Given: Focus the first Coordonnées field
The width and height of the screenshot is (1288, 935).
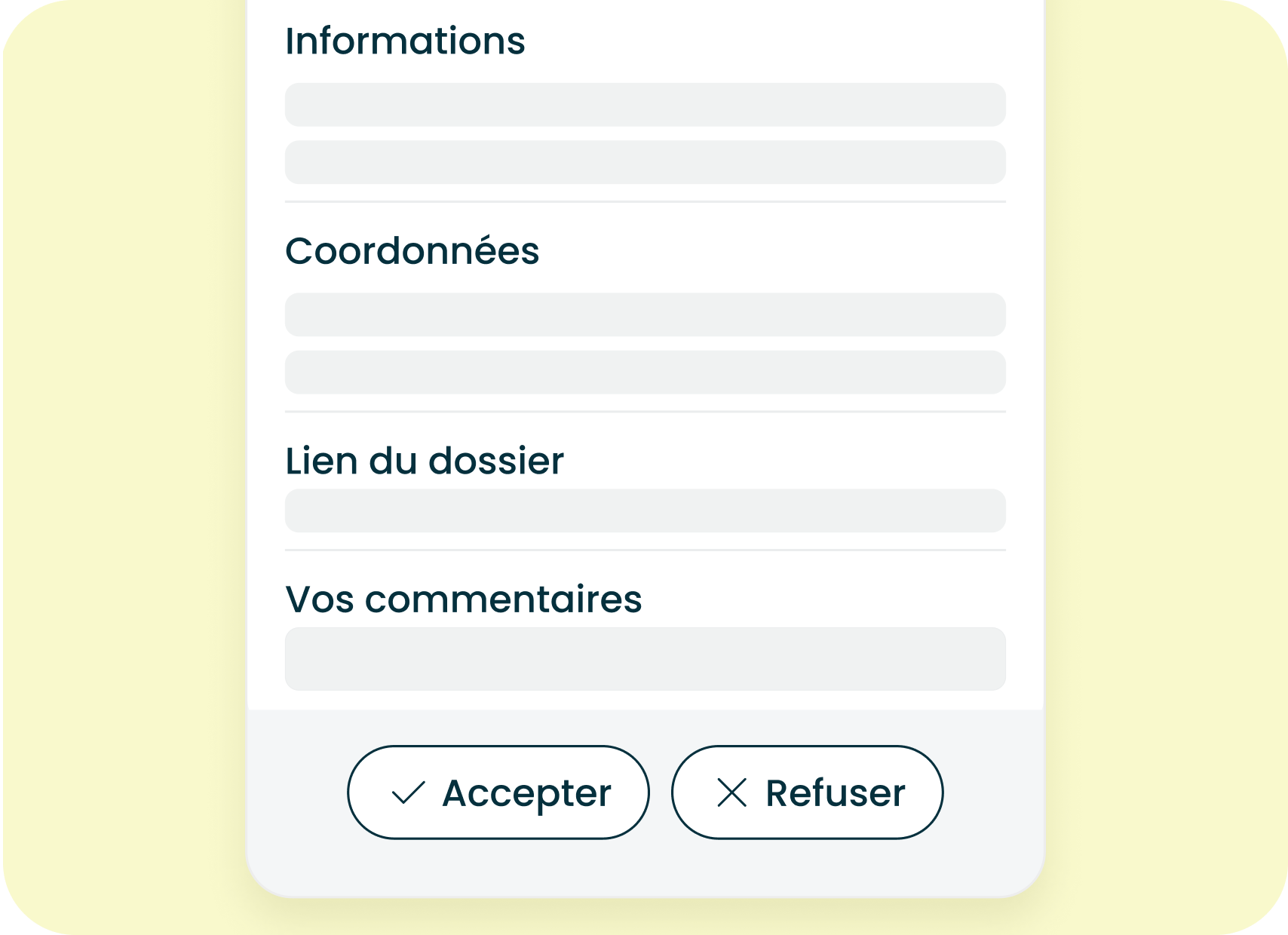Looking at the screenshot, I should click(645, 314).
